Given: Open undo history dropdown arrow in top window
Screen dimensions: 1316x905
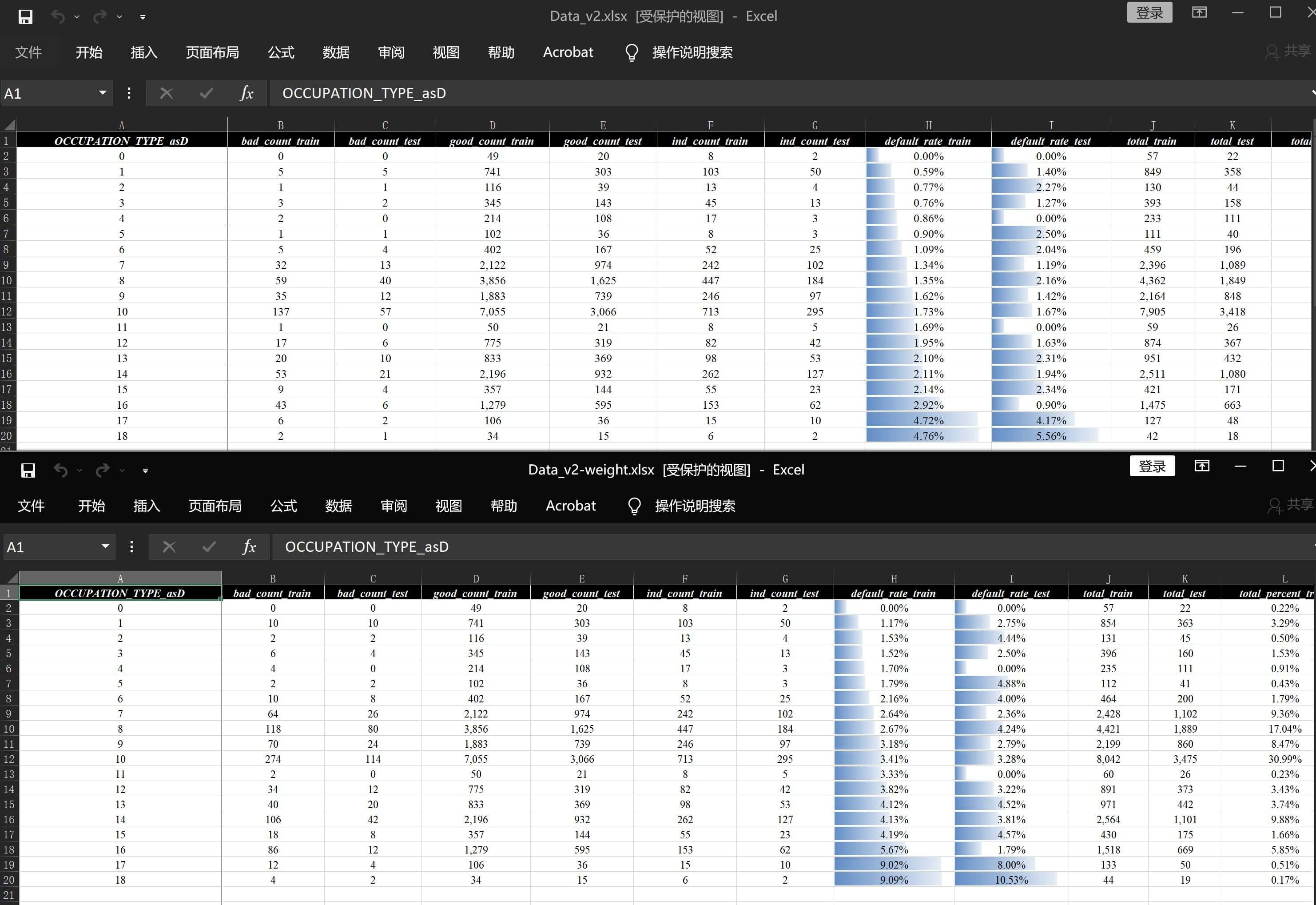Looking at the screenshot, I should click(76, 17).
